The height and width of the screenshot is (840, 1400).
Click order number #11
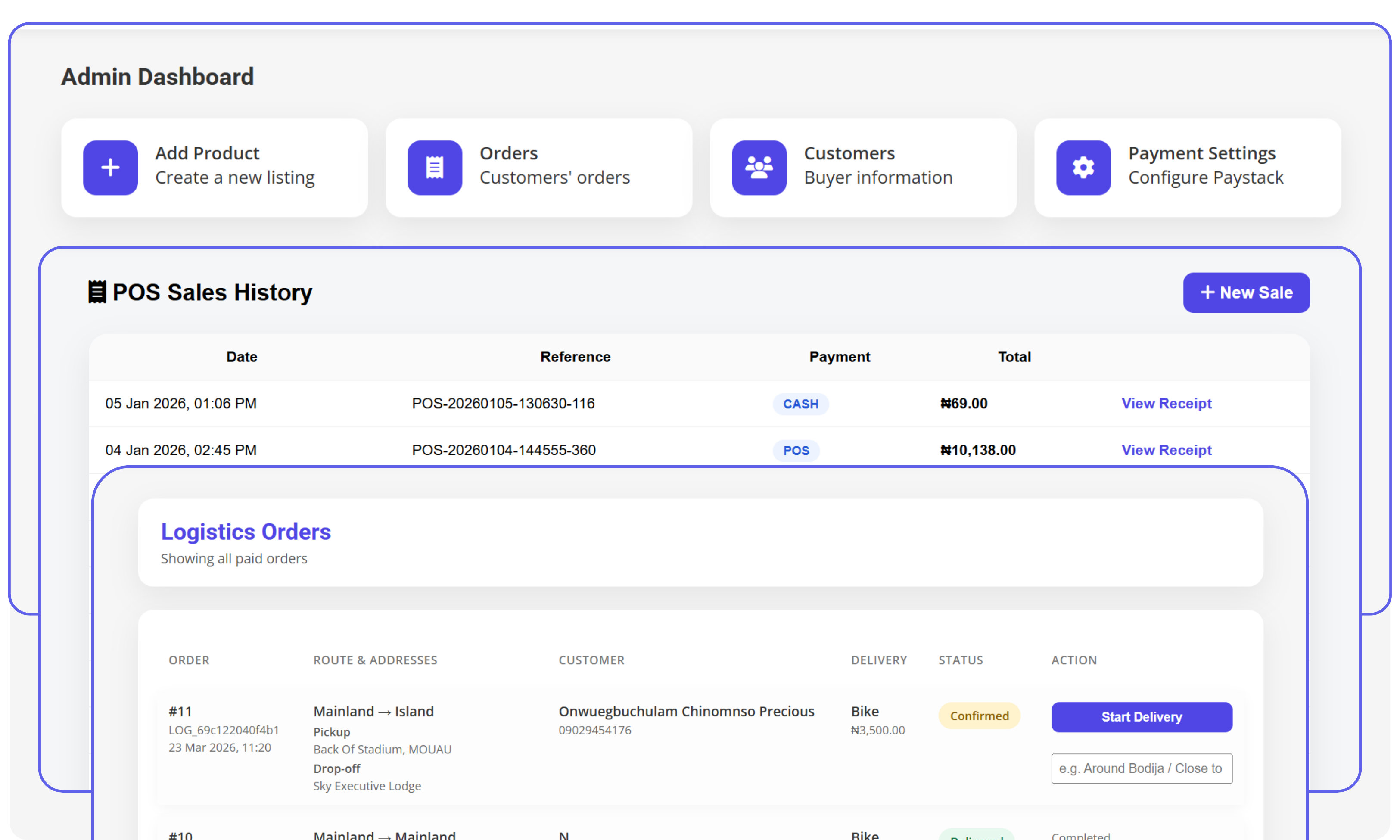click(x=180, y=712)
